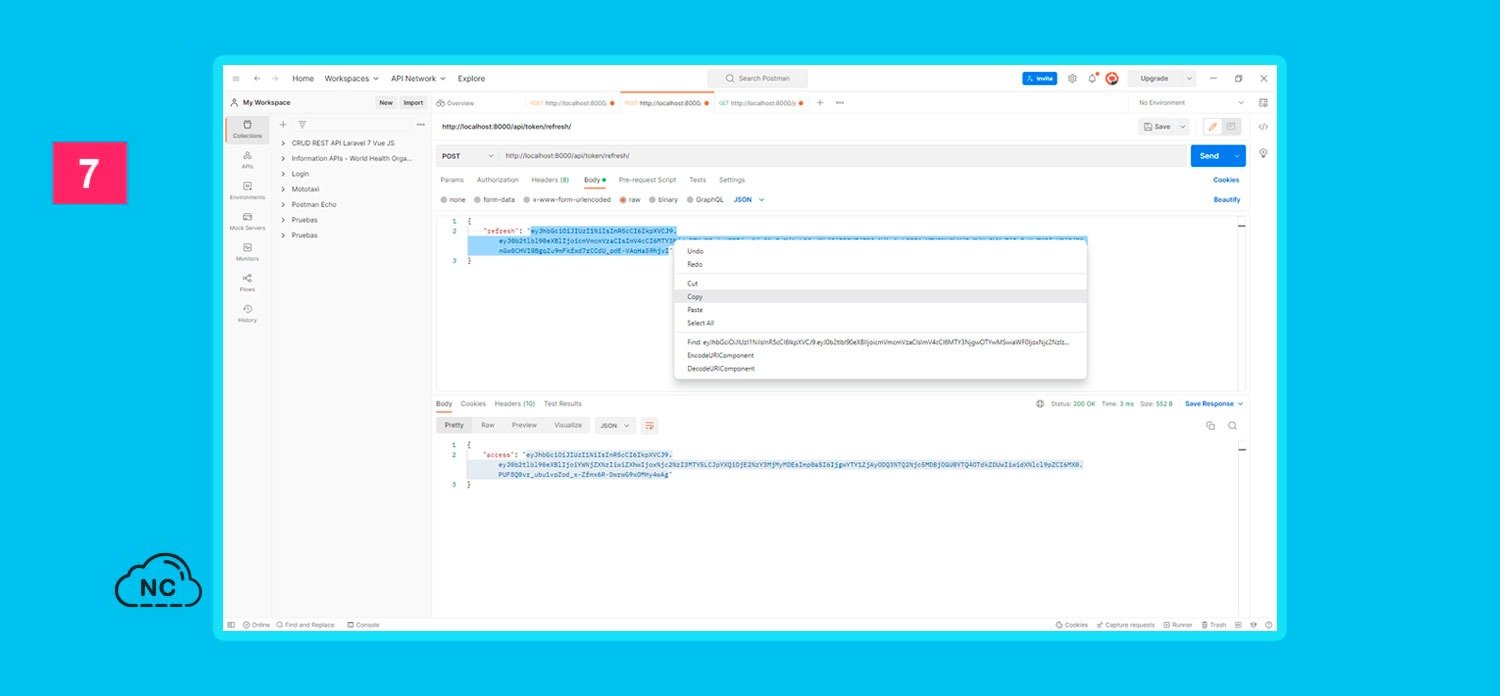The width and height of the screenshot is (1500, 696).
Task: Click the hamburger menu icon
Action: click(x=236, y=78)
